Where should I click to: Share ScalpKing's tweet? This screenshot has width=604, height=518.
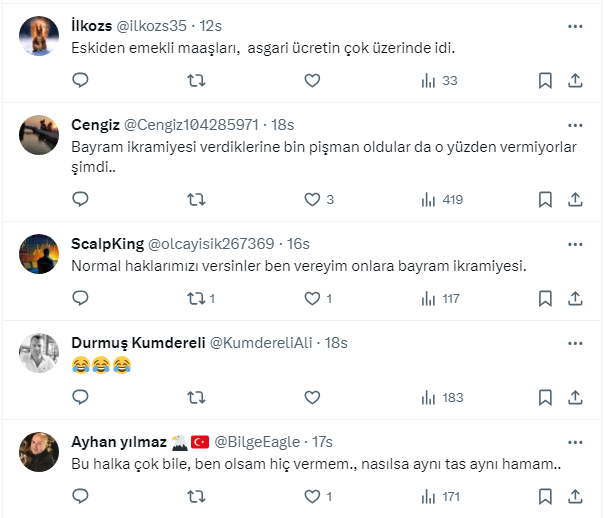tap(575, 298)
